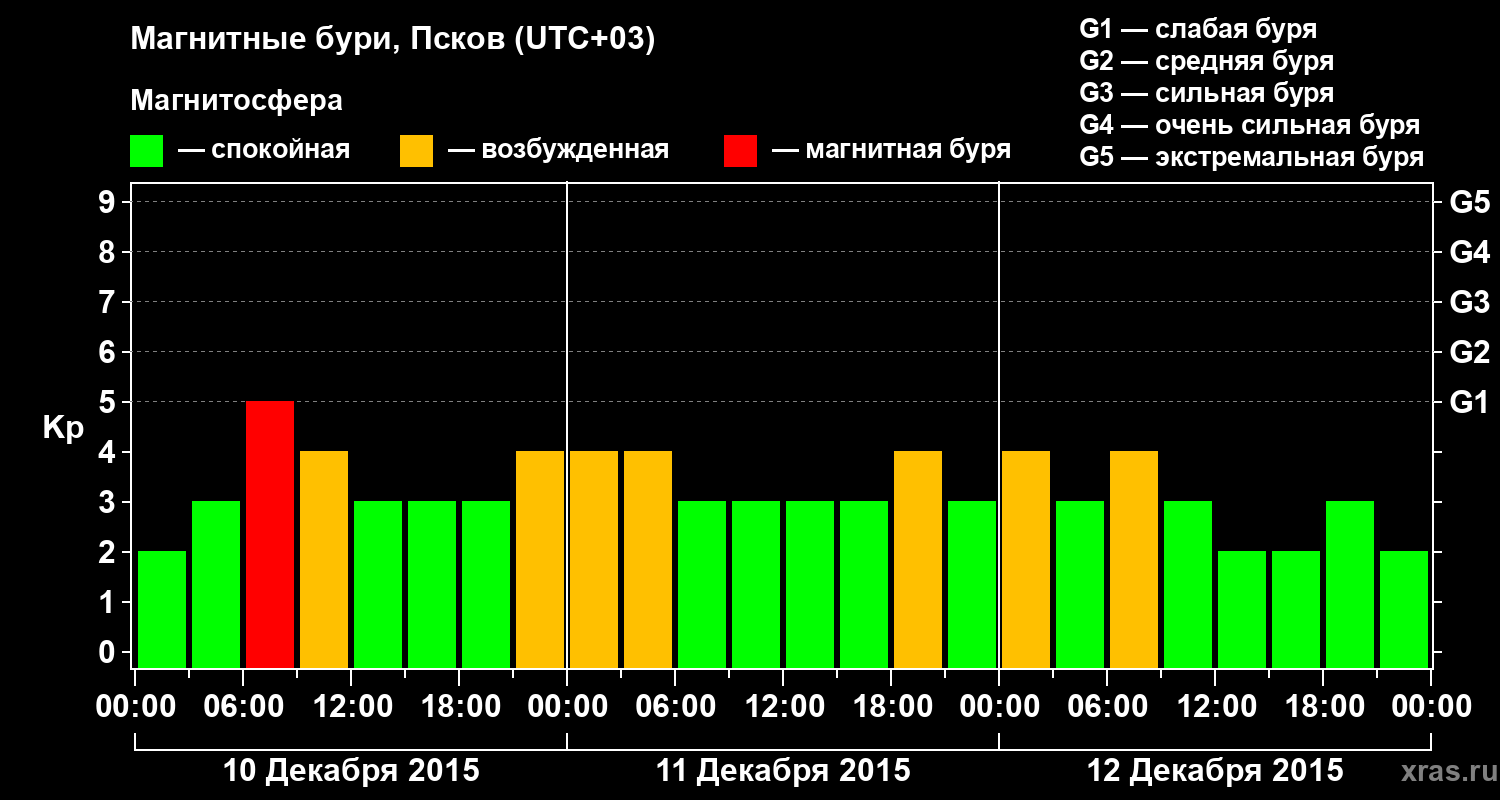This screenshot has width=1500, height=800.
Task: Select the last green bar before 00:00 on 12 December
Action: [x=972, y=584]
